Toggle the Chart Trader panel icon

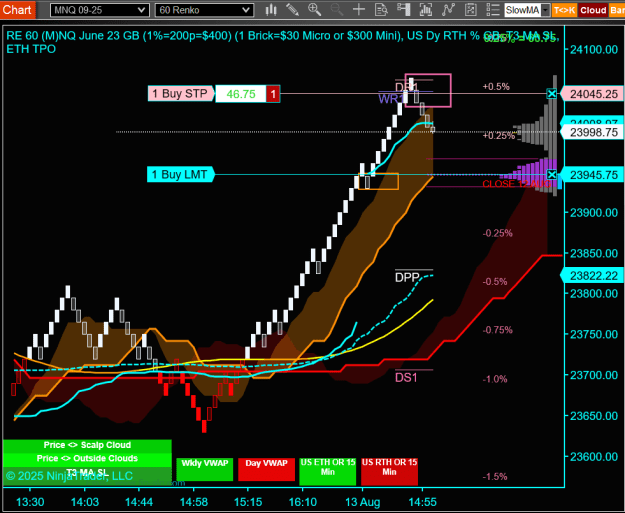404,10
